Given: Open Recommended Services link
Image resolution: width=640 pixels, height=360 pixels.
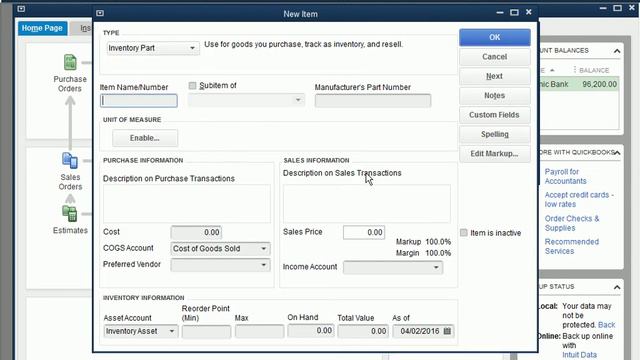Looking at the screenshot, I should point(571,247).
